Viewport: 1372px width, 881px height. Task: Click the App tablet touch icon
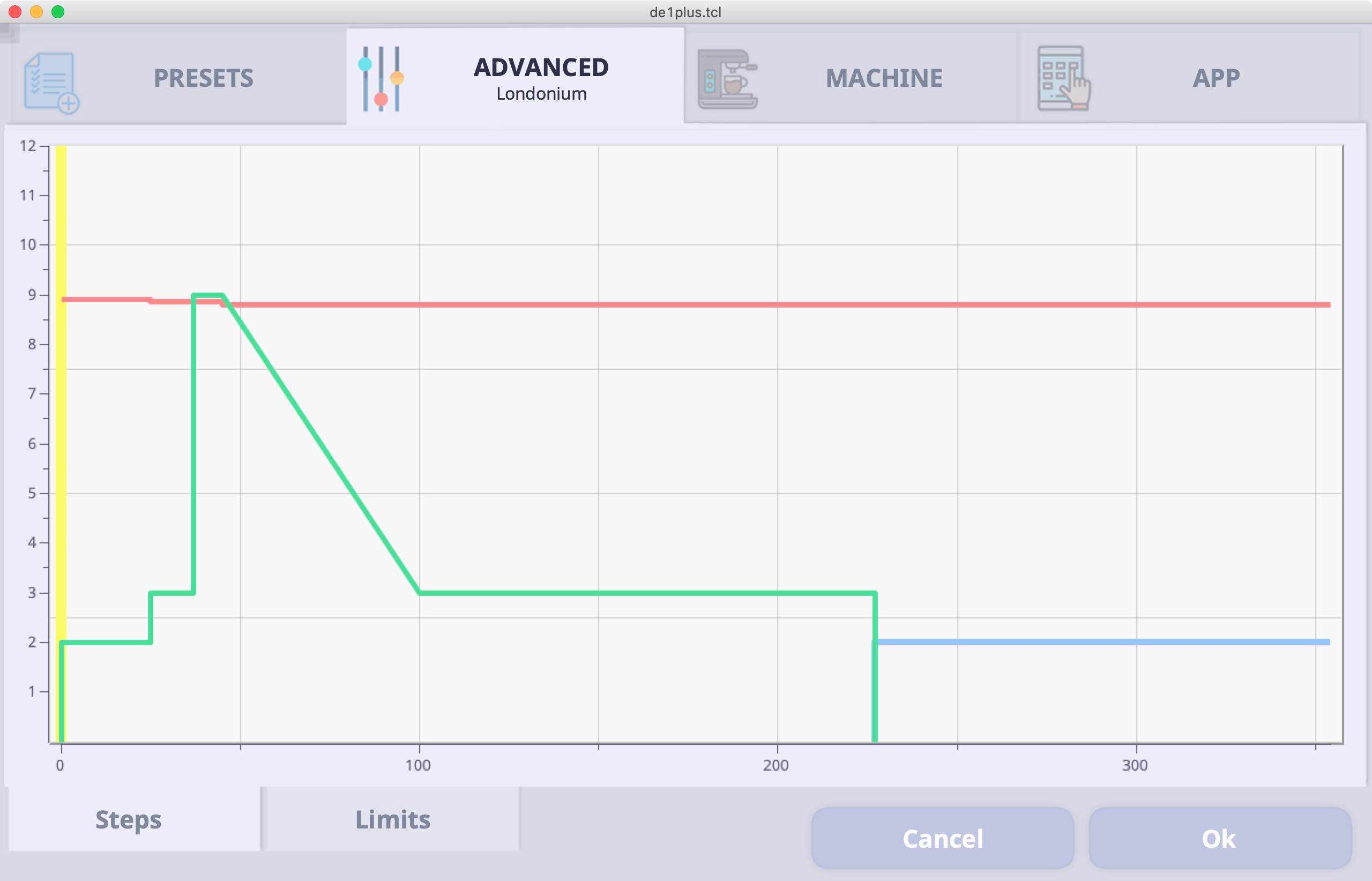(x=1064, y=78)
